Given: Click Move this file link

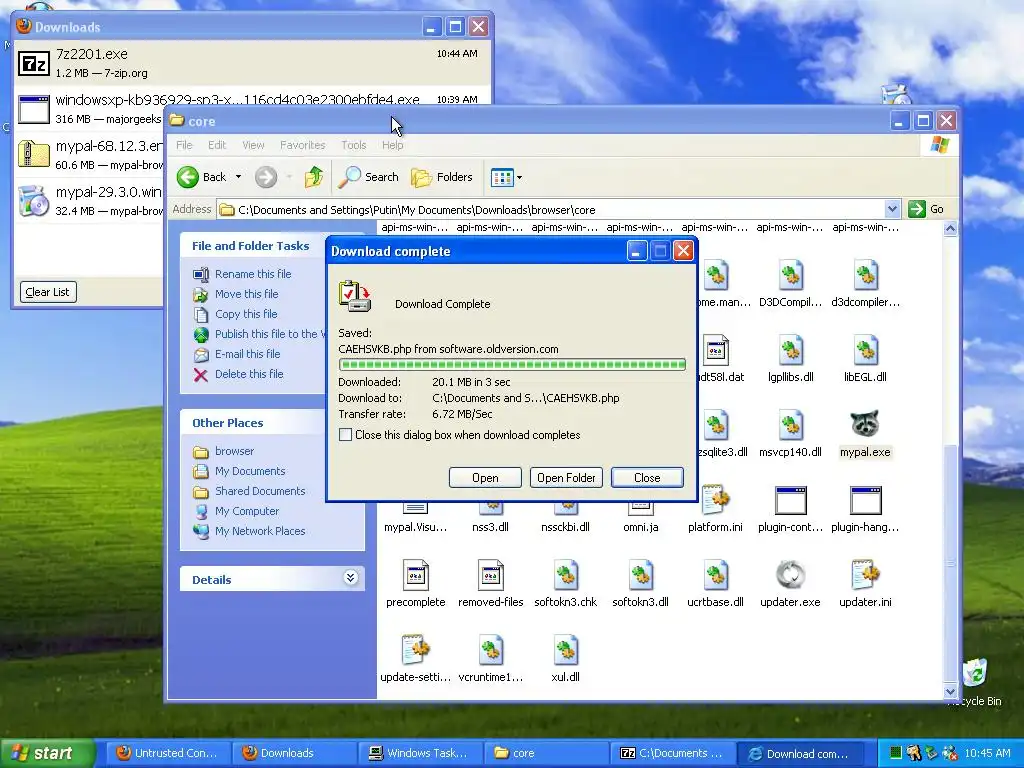Looking at the screenshot, I should pyautogui.click(x=246, y=295).
